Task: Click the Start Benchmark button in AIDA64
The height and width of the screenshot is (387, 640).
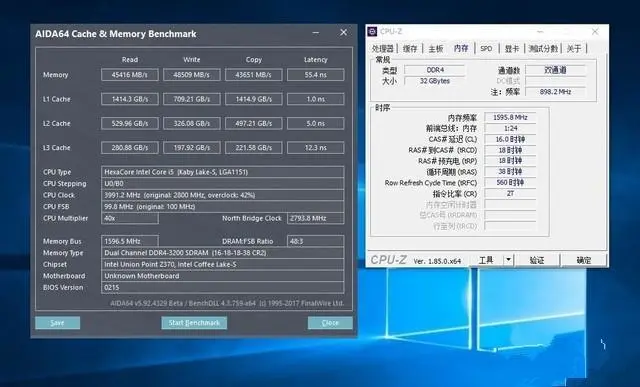Action: [x=194, y=323]
